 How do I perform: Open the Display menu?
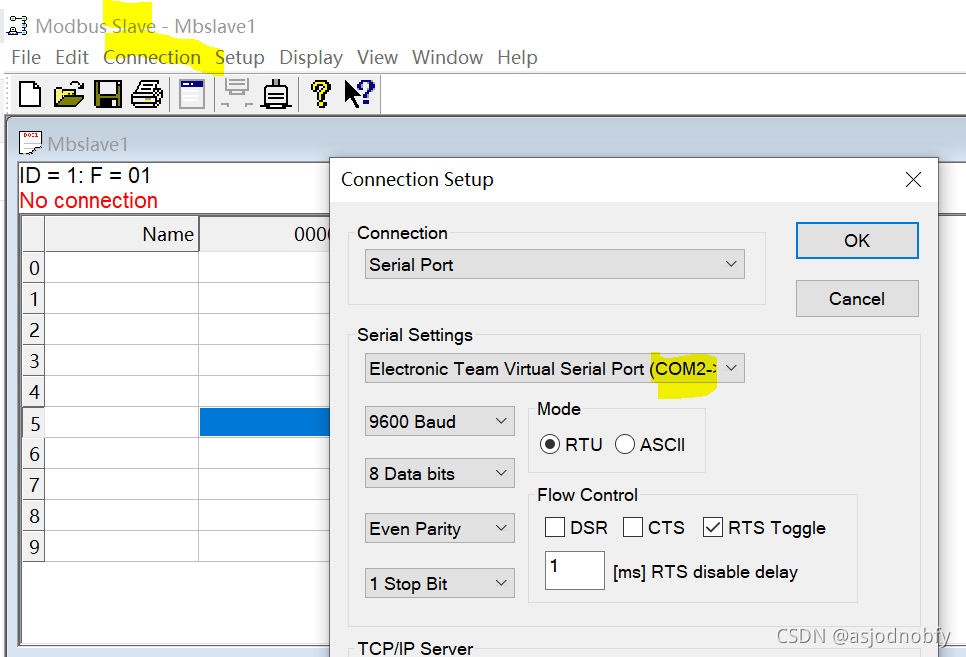coord(311,57)
